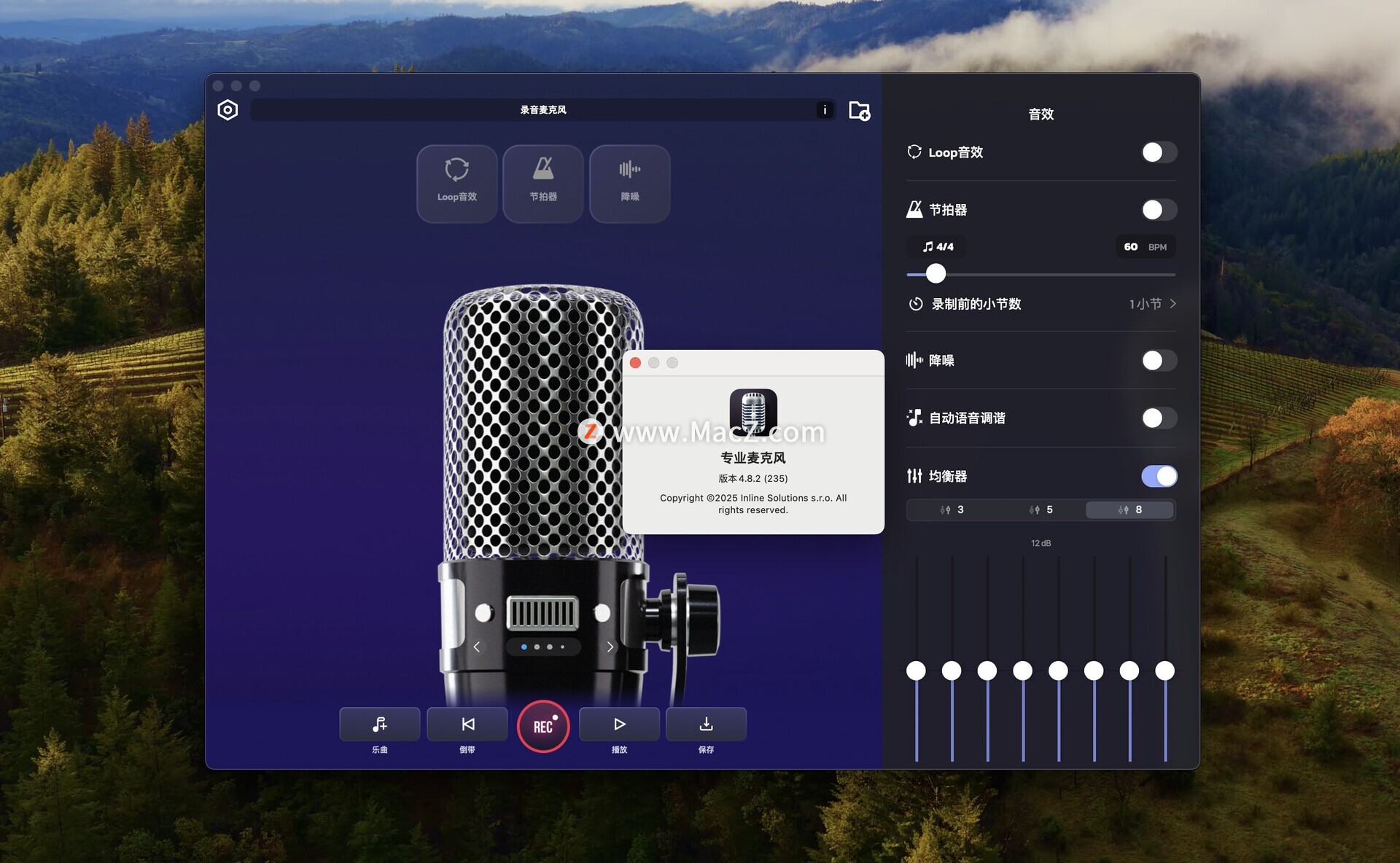Image resolution: width=1400 pixels, height=863 pixels.
Task: Click the metronome icon beside 节拍器 label
Action: click(x=914, y=210)
